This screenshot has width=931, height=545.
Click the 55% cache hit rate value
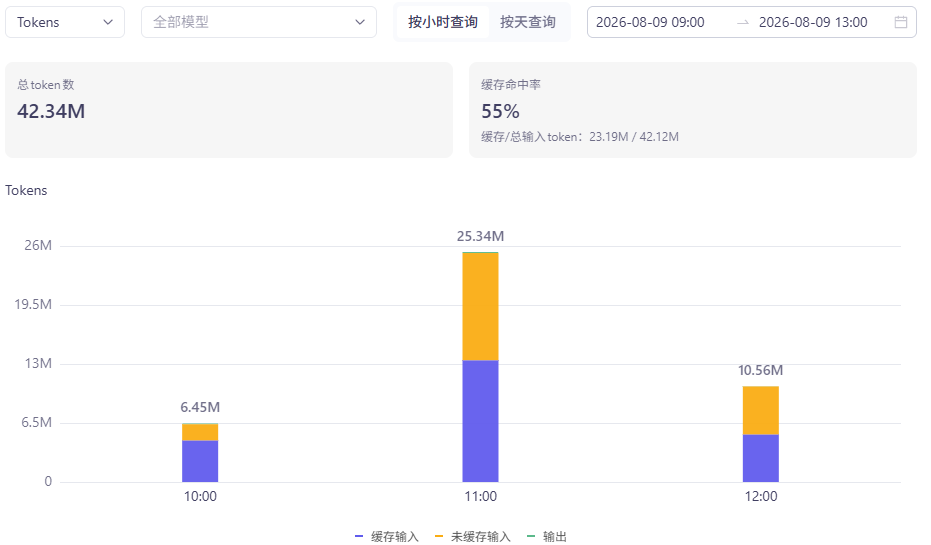[501, 111]
